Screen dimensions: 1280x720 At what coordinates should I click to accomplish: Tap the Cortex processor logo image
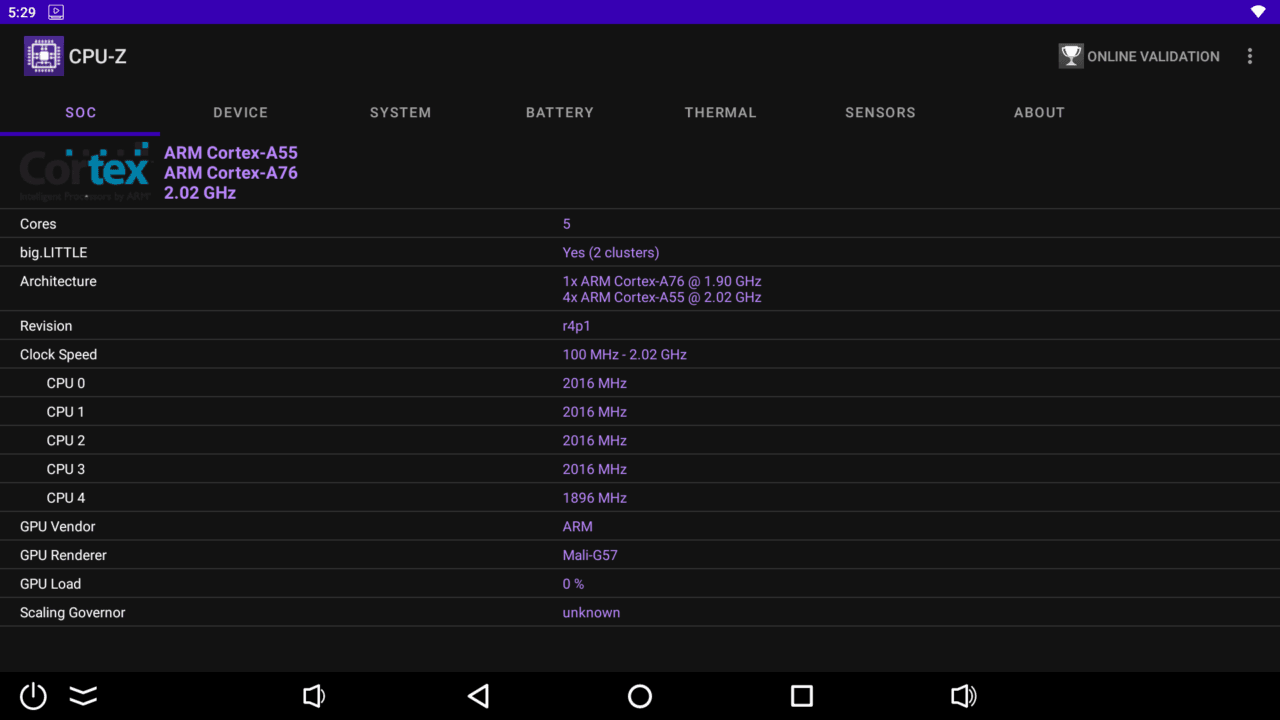tap(85, 172)
